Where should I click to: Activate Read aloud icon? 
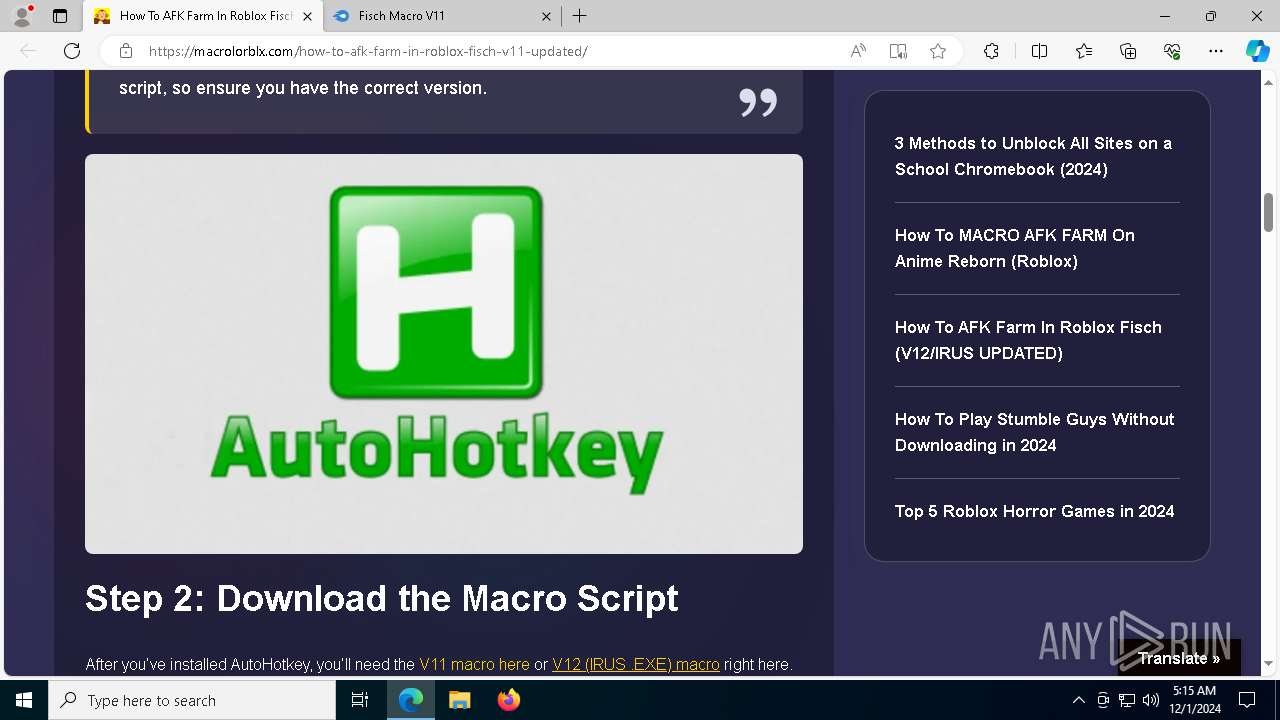(x=858, y=51)
